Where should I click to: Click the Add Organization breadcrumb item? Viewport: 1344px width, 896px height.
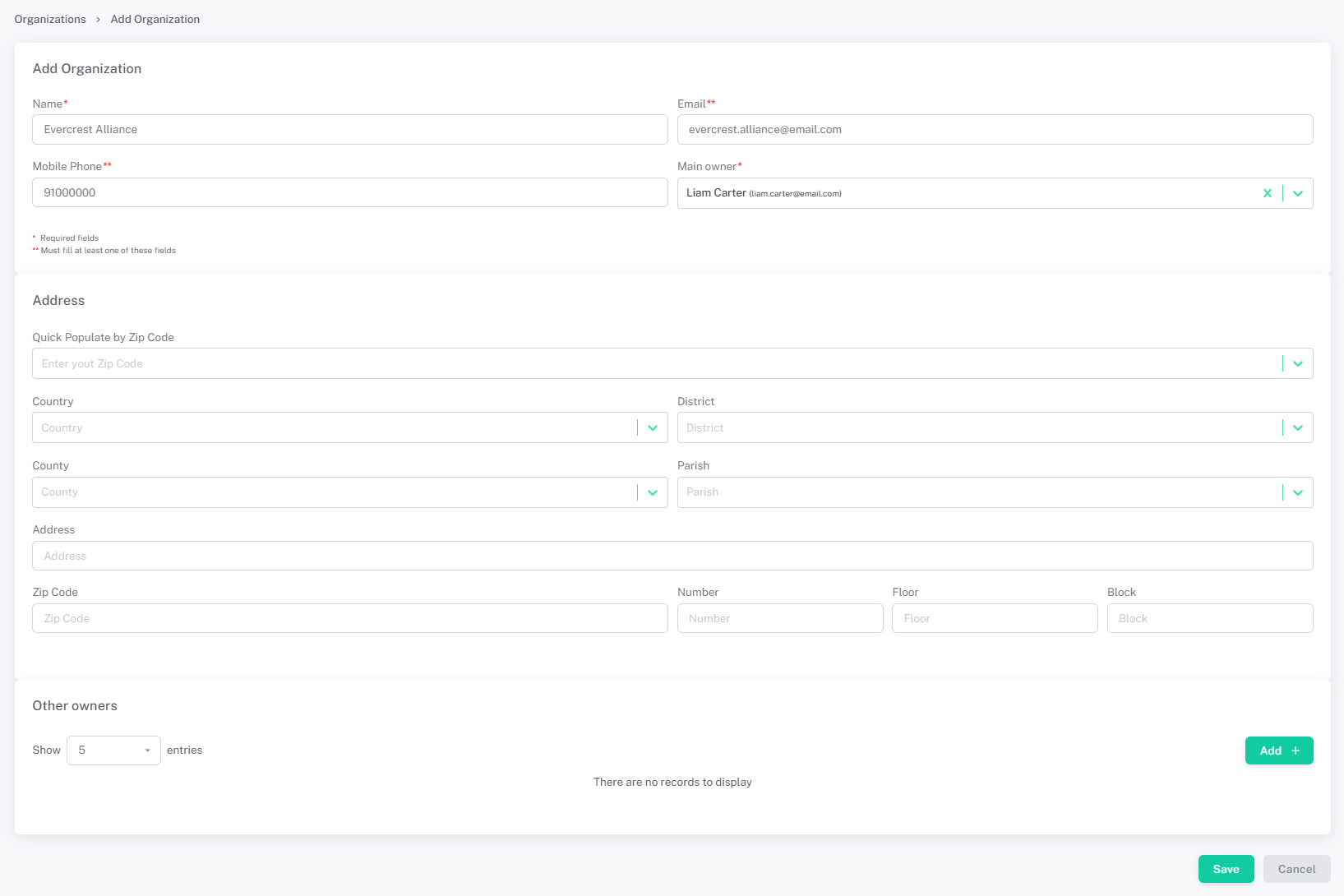155,19
